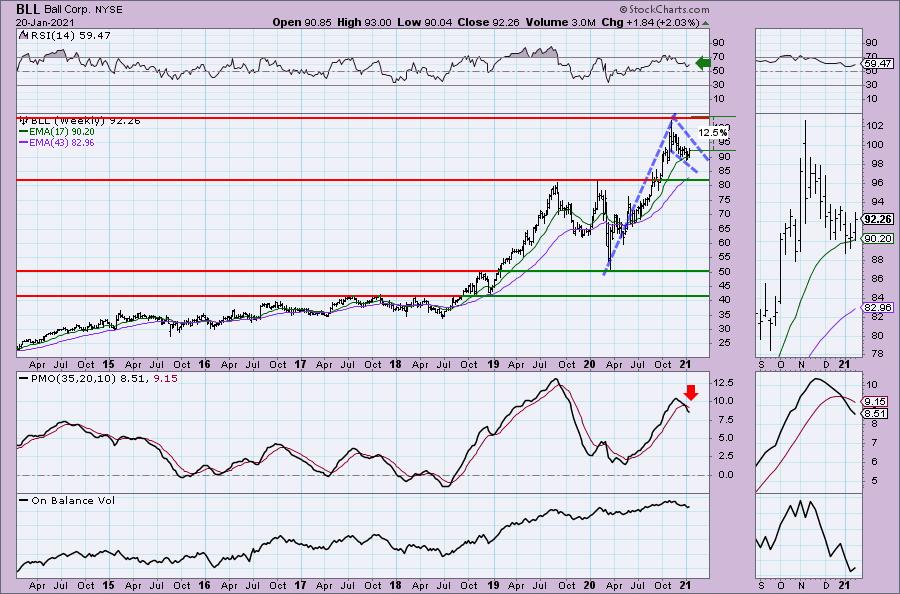
Task: Select the PMO(35,20,10) indicator label
Action: (x=74, y=379)
